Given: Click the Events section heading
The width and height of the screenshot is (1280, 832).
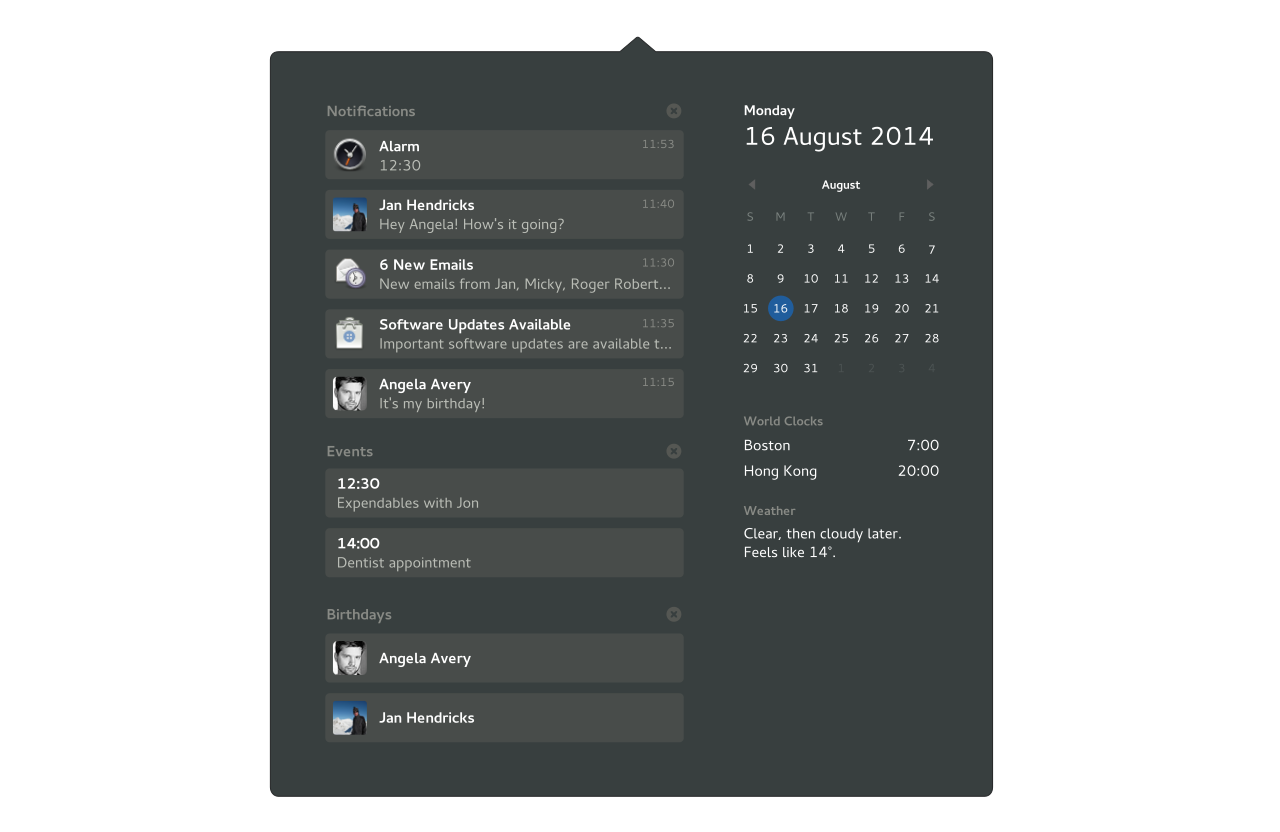Looking at the screenshot, I should pyautogui.click(x=350, y=451).
